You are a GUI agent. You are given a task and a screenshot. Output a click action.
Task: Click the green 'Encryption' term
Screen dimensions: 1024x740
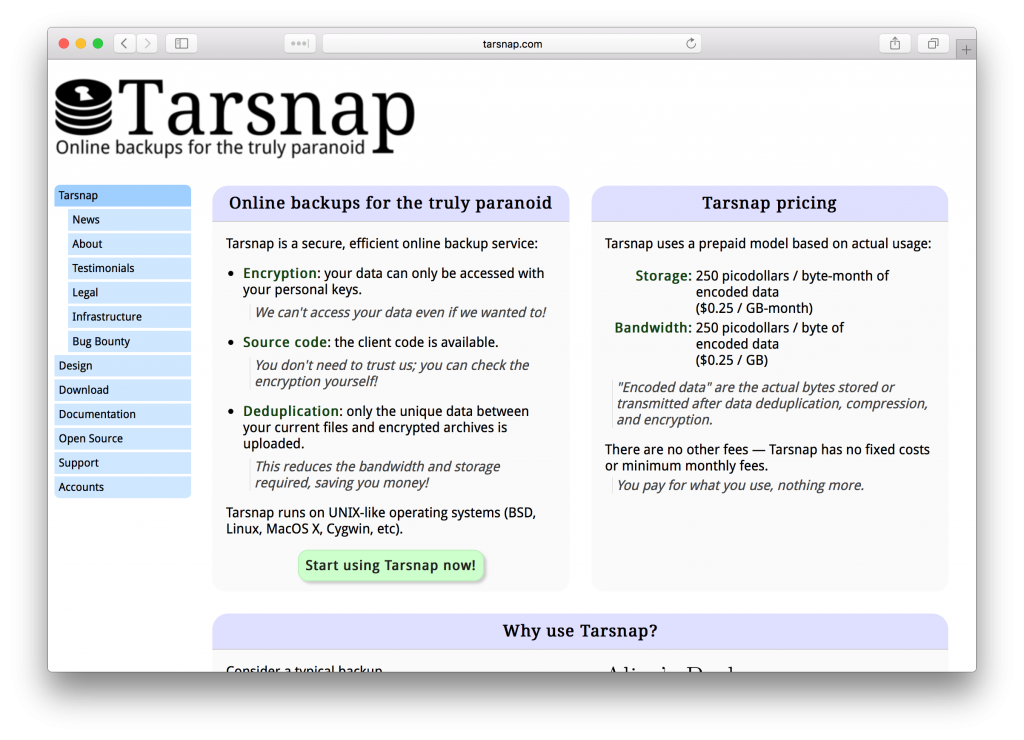[280, 274]
